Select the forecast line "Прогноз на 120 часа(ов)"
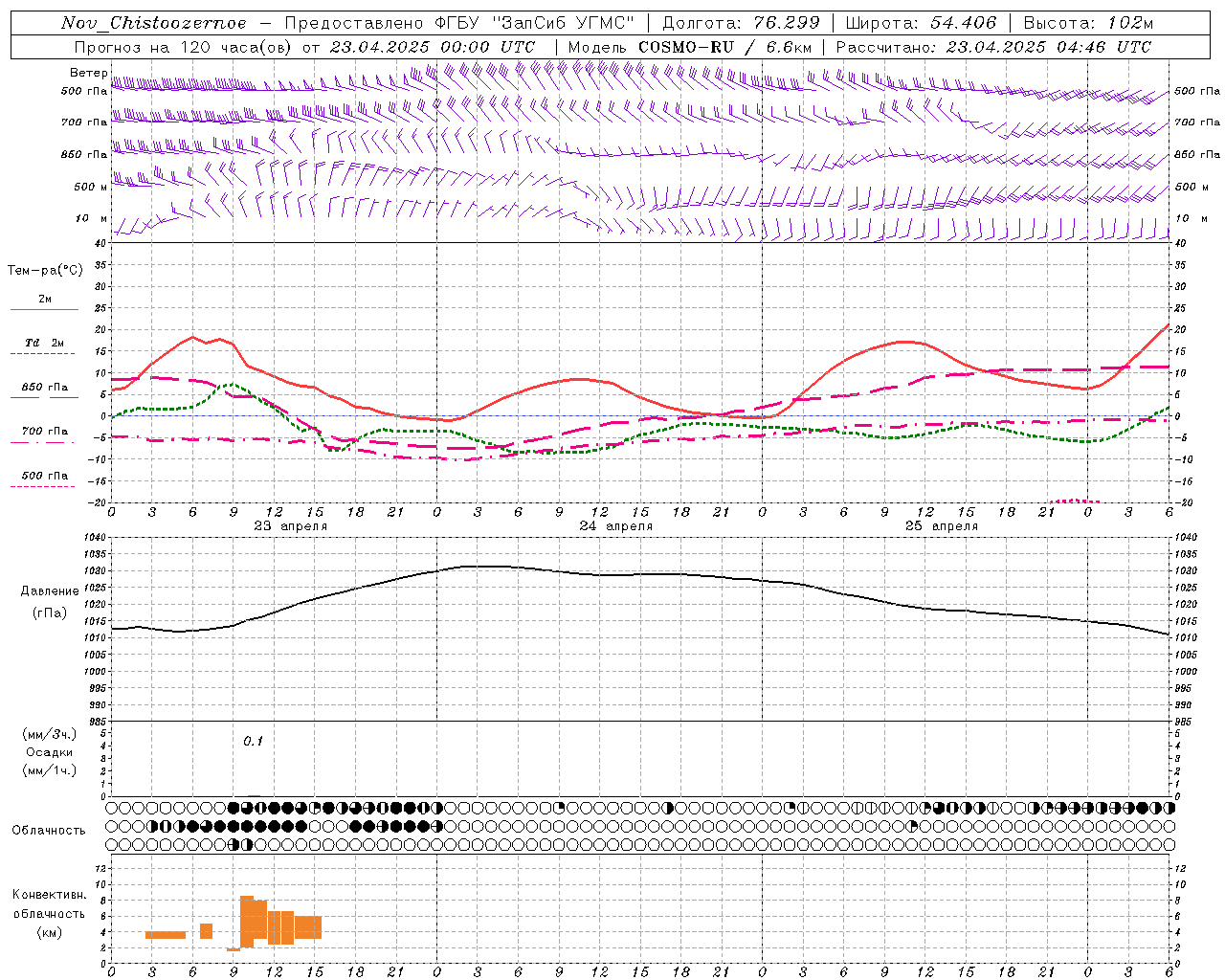The width and height of the screenshot is (1225, 980). [182, 47]
